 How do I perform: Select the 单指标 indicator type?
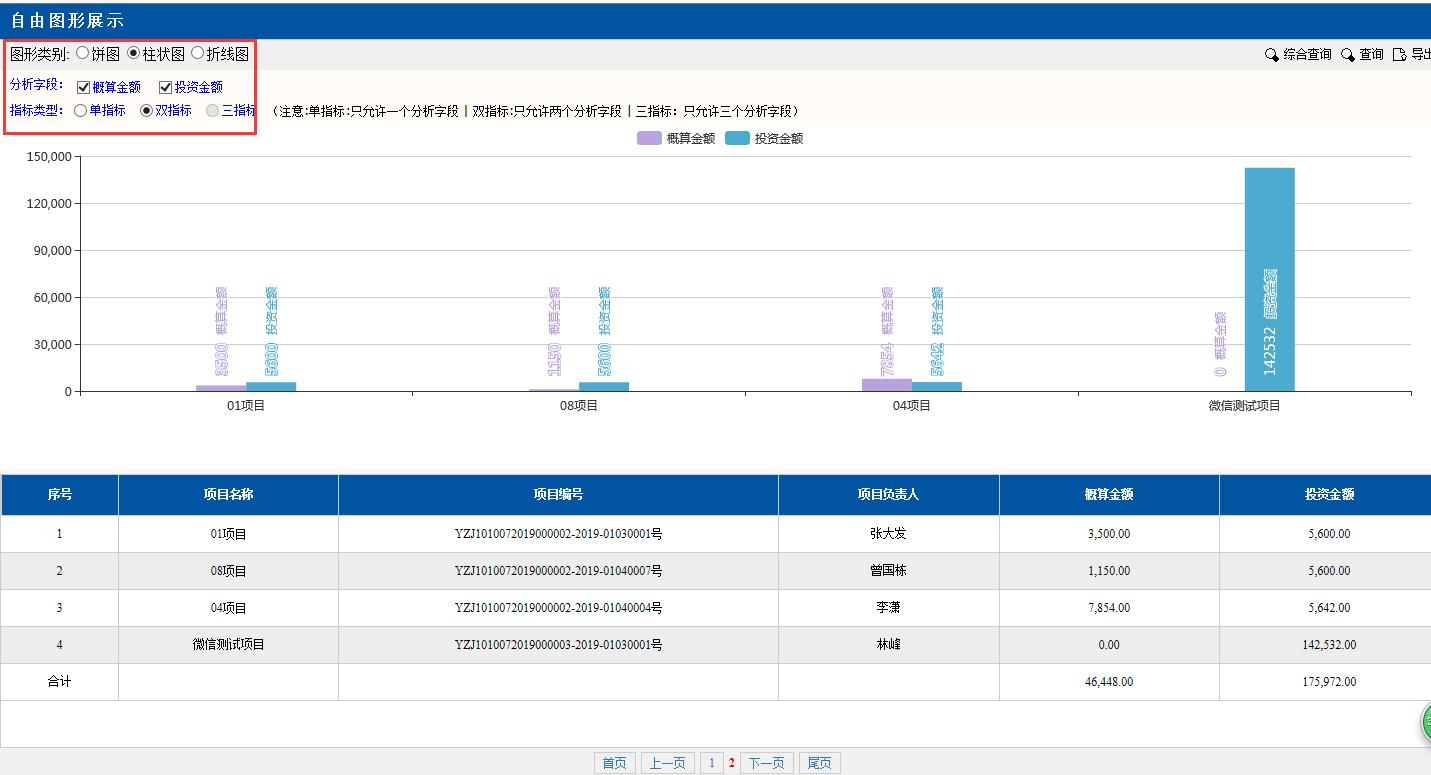81,111
